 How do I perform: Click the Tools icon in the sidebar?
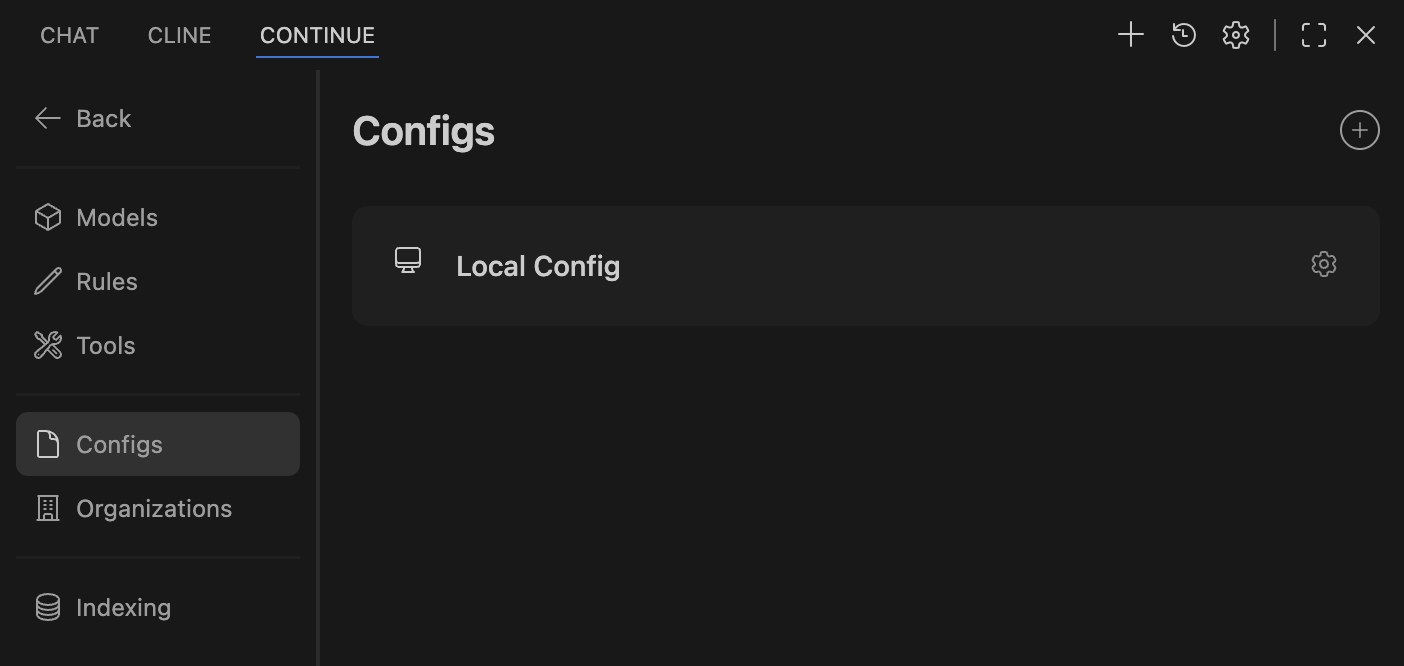[47, 345]
